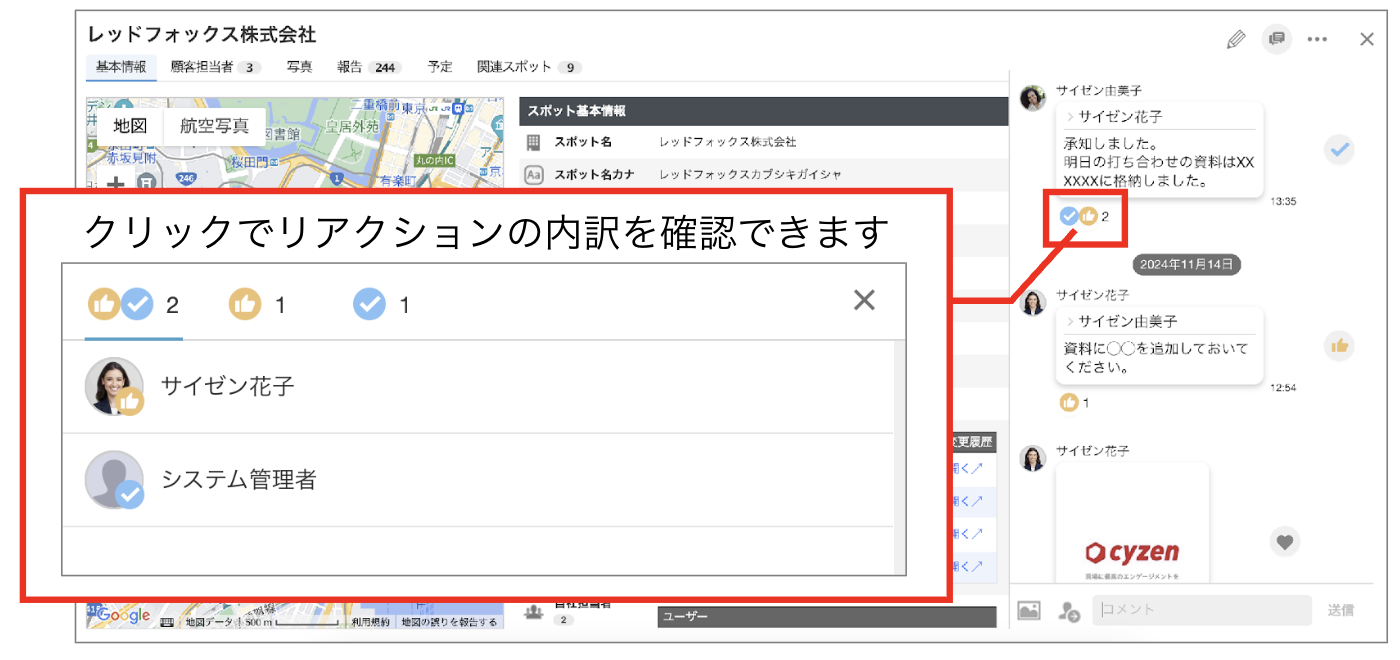Open the 写真 tab
This screenshot has height=660, width=1400.
299,67
